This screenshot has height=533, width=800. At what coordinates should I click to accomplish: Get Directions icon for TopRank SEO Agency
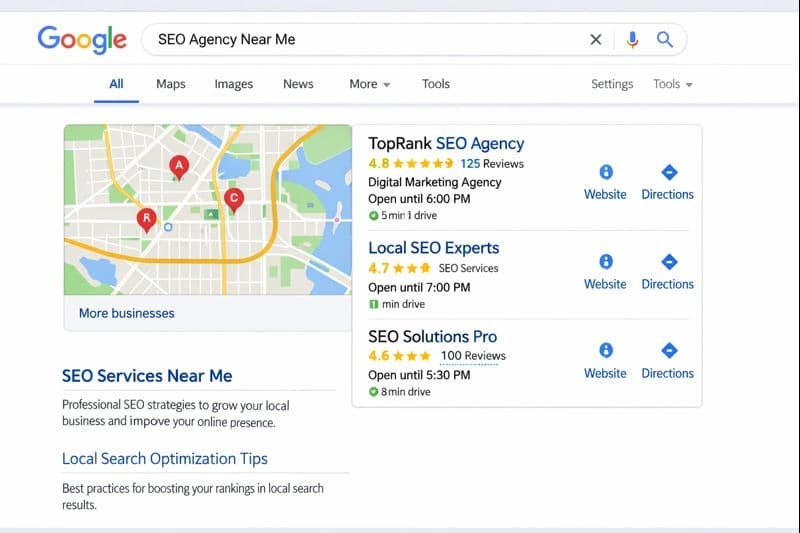tap(669, 172)
